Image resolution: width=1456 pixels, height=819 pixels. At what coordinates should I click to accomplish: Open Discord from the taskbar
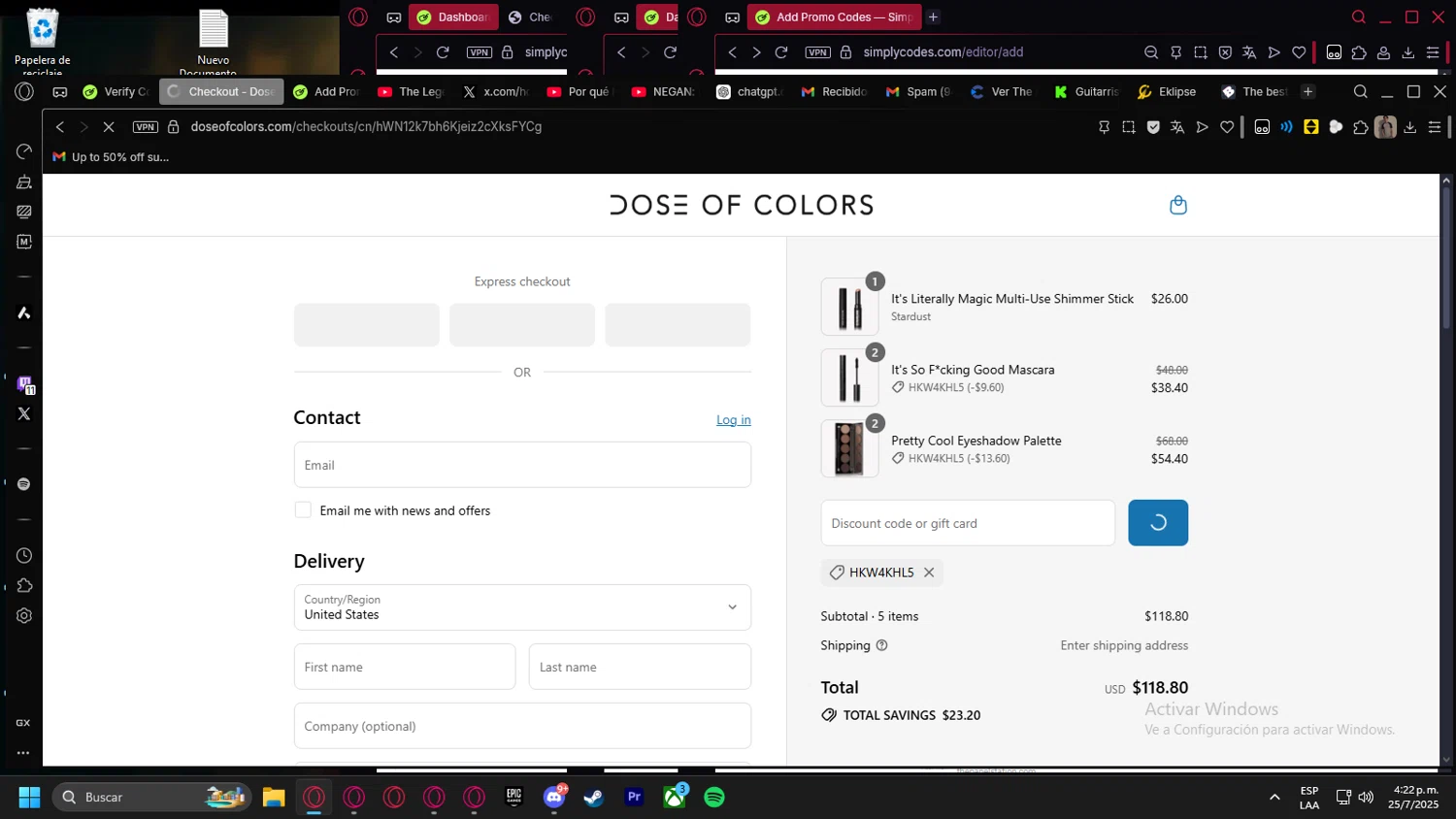point(554,797)
